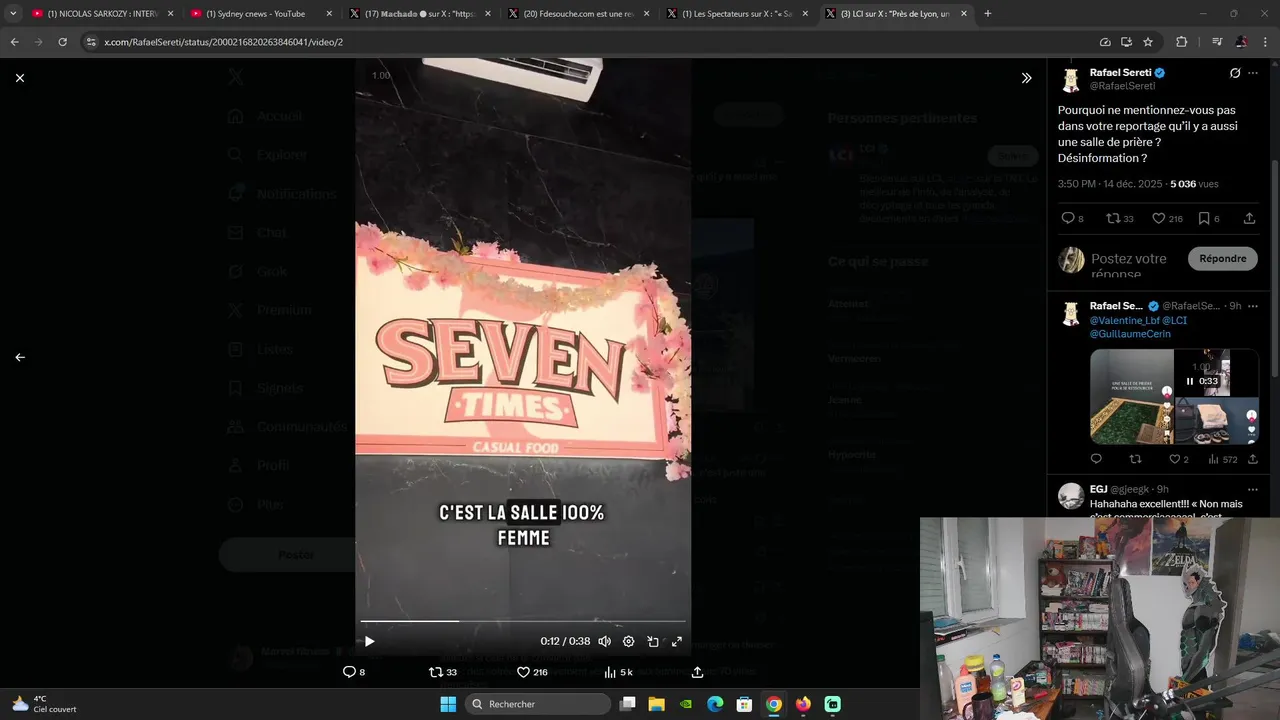Switch to the Sydney cnews YouTube tab
The image size is (1280, 720).
click(262, 14)
